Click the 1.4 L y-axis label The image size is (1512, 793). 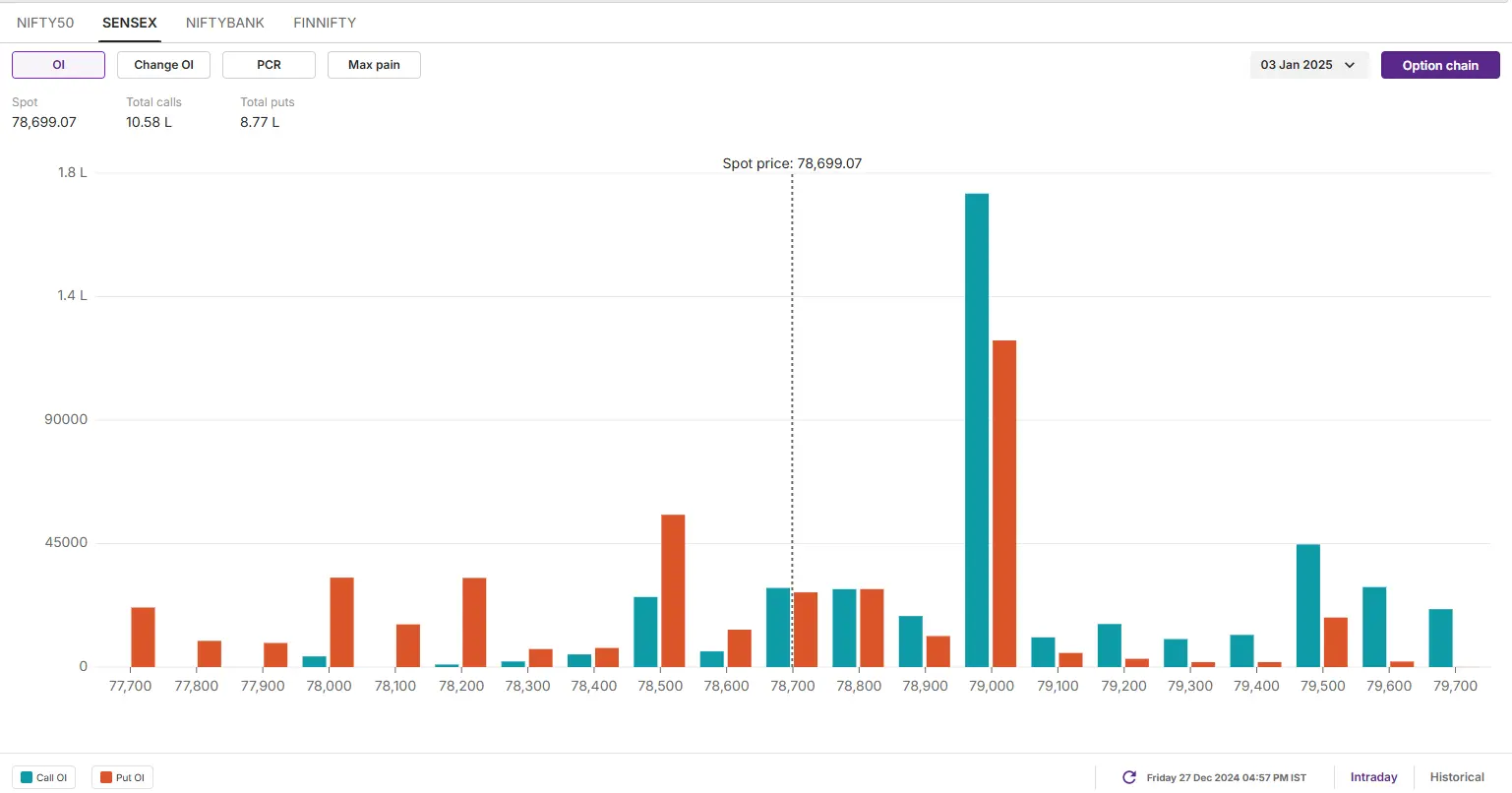pos(72,295)
